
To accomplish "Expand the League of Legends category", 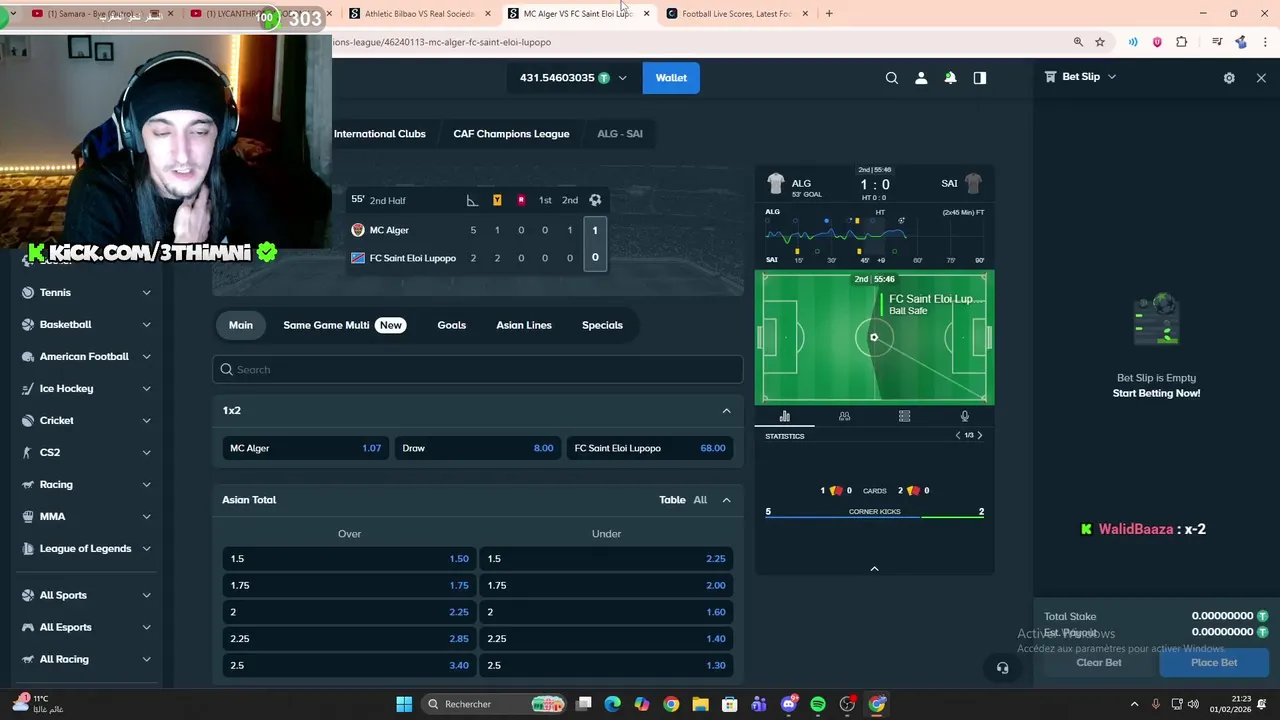I will [x=146, y=549].
